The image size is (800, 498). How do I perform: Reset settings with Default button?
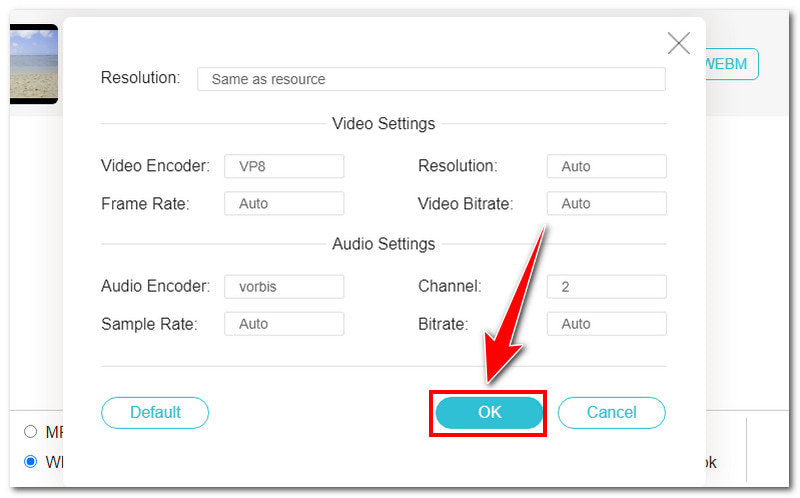tap(155, 412)
